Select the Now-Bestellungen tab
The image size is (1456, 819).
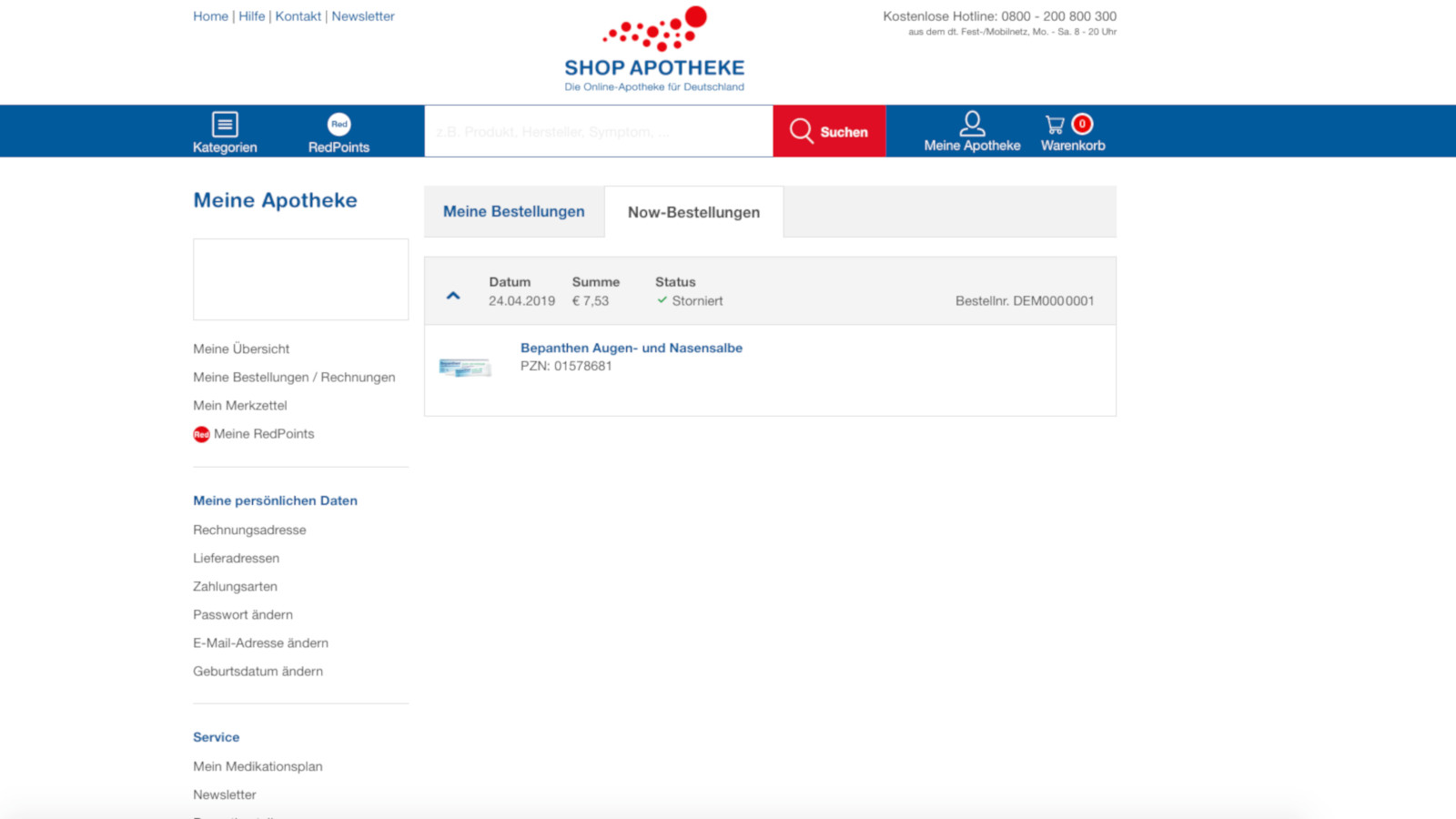(693, 213)
